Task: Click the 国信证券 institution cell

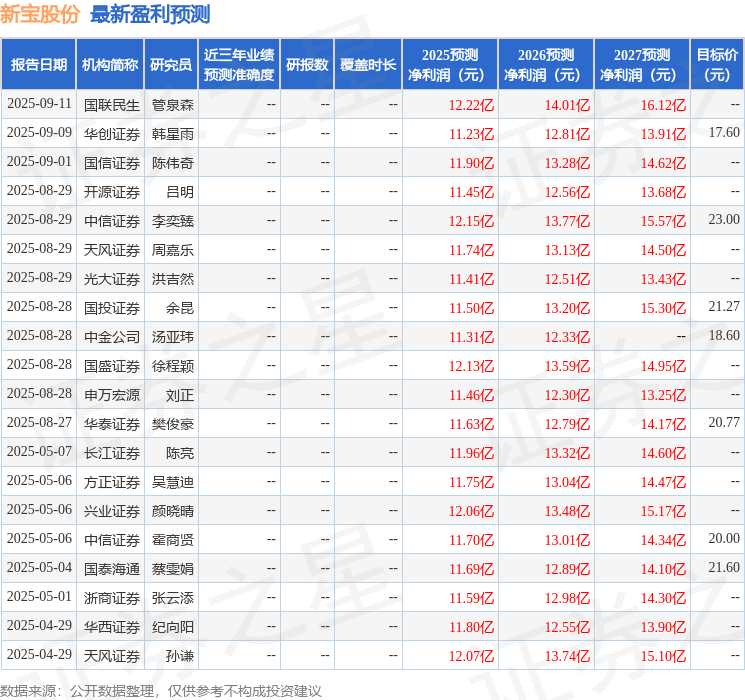Action: [x=112, y=163]
